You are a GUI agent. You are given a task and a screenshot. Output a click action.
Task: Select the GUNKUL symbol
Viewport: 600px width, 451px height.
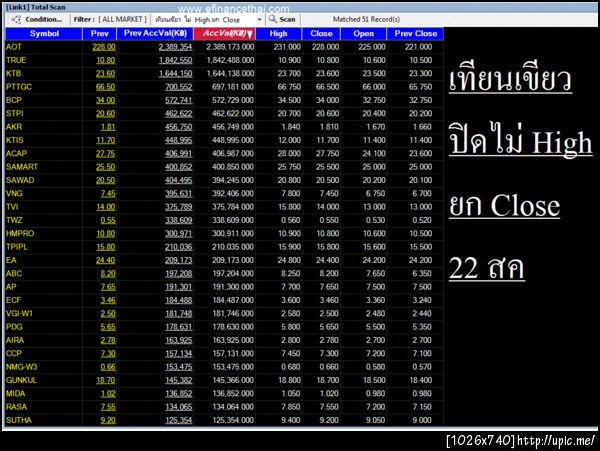click(x=21, y=380)
